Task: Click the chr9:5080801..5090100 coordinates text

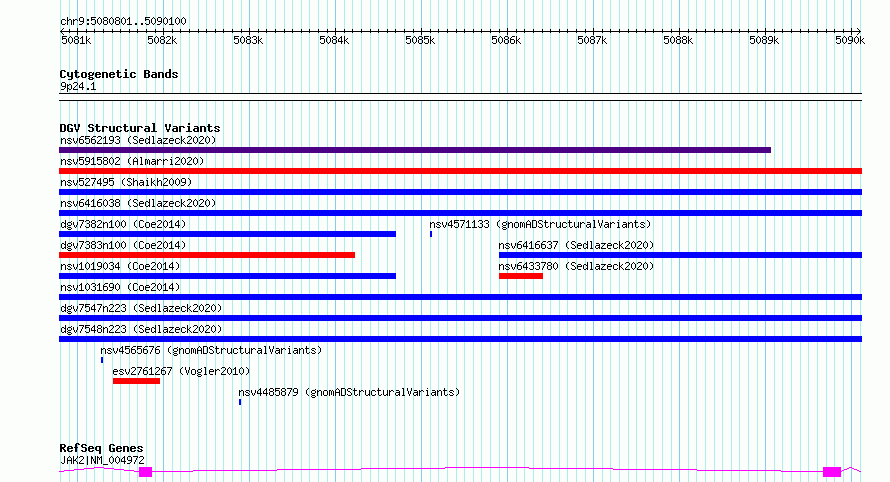Action: click(x=123, y=21)
